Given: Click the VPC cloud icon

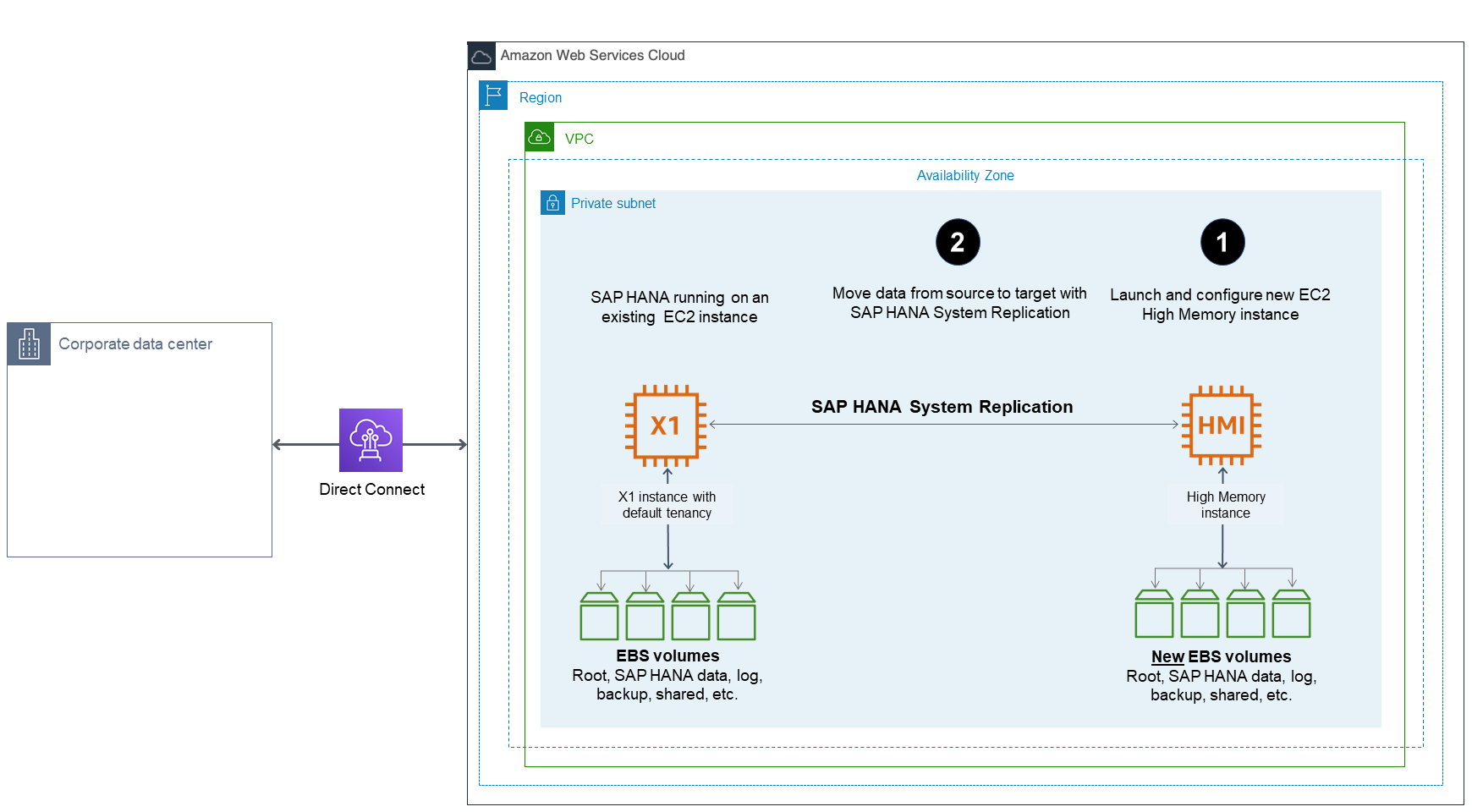Looking at the screenshot, I should tap(539, 136).
